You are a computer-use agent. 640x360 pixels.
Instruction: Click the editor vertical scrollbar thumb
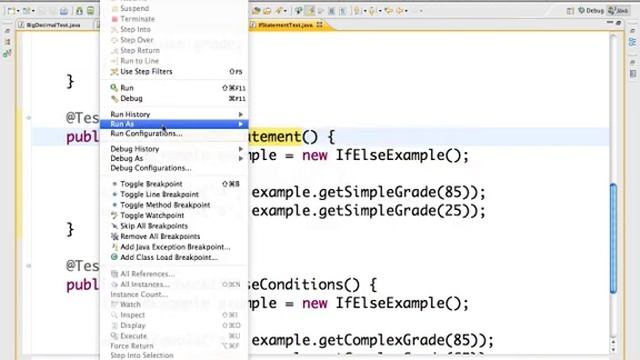click(x=613, y=239)
